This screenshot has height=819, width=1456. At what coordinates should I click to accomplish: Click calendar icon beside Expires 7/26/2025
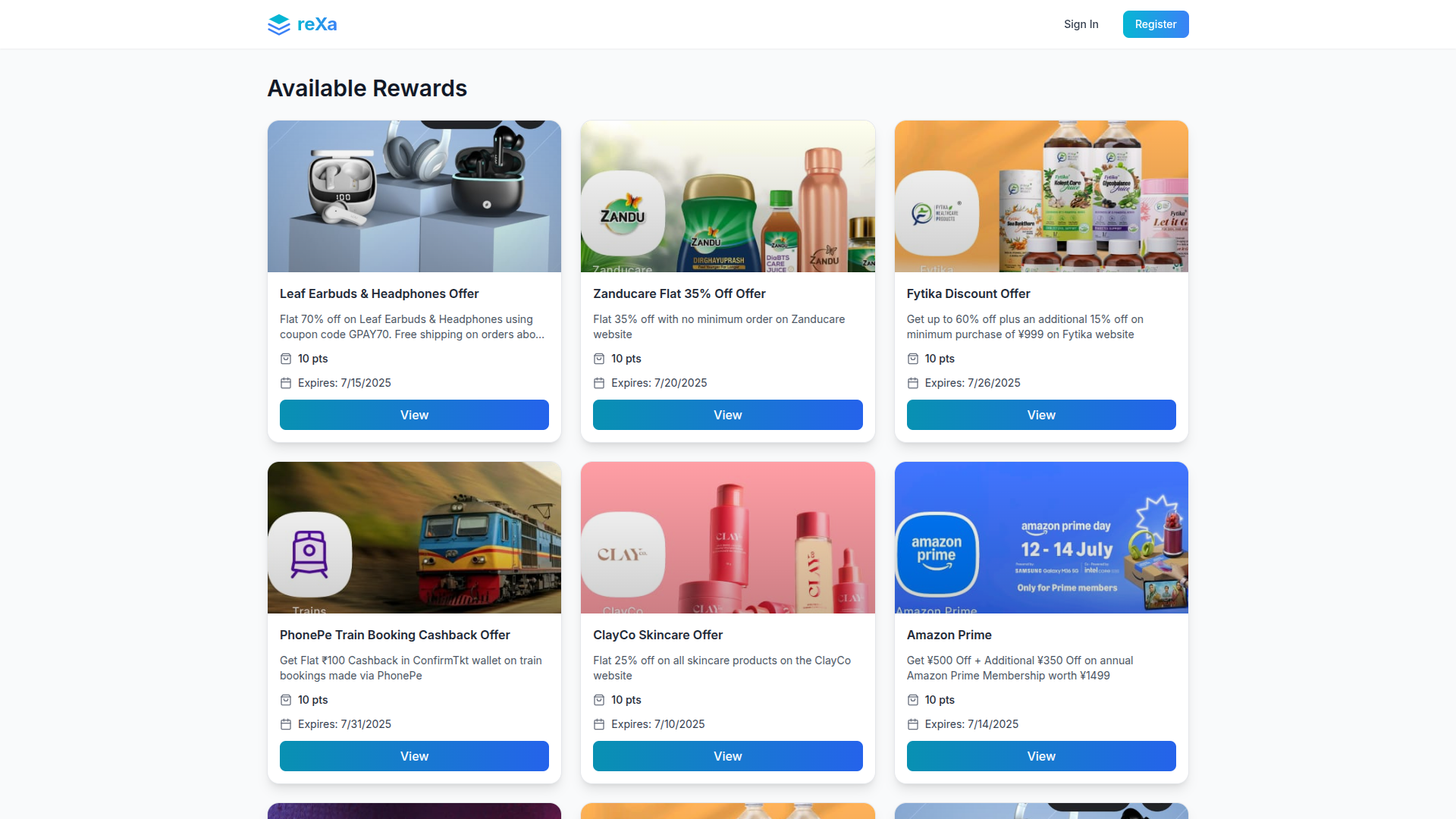click(x=913, y=383)
